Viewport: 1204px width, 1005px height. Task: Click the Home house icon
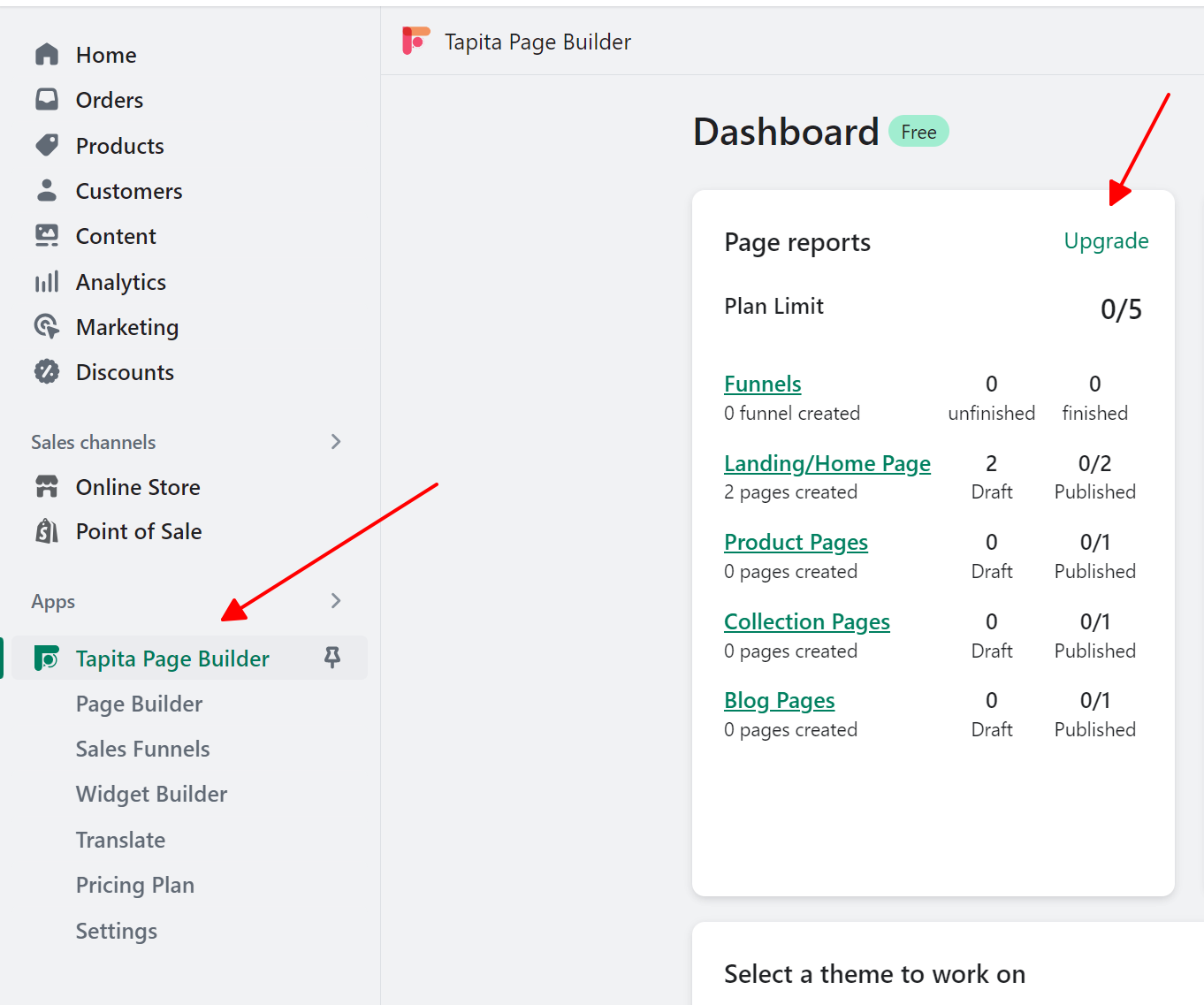click(x=47, y=55)
